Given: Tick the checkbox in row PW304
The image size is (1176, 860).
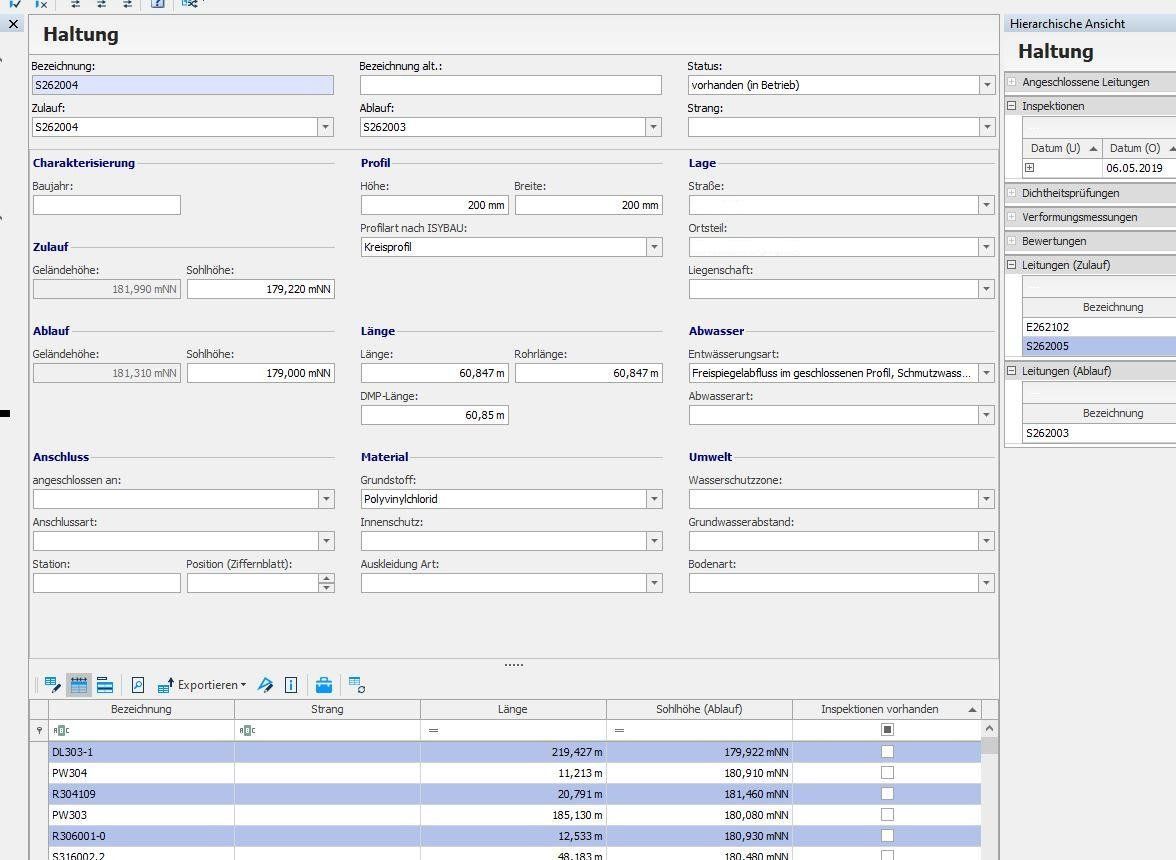Looking at the screenshot, I should coord(887,773).
